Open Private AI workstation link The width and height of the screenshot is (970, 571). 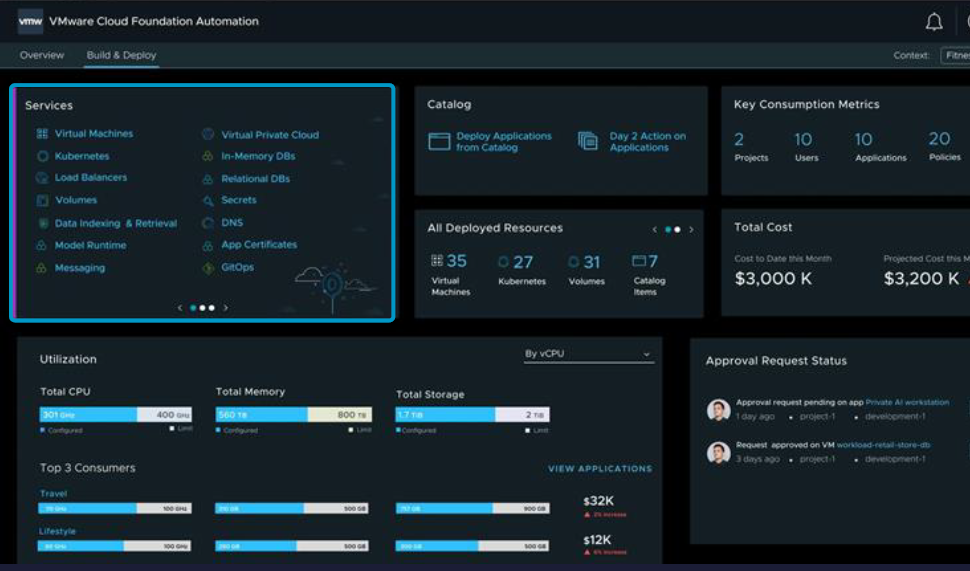tap(907, 402)
